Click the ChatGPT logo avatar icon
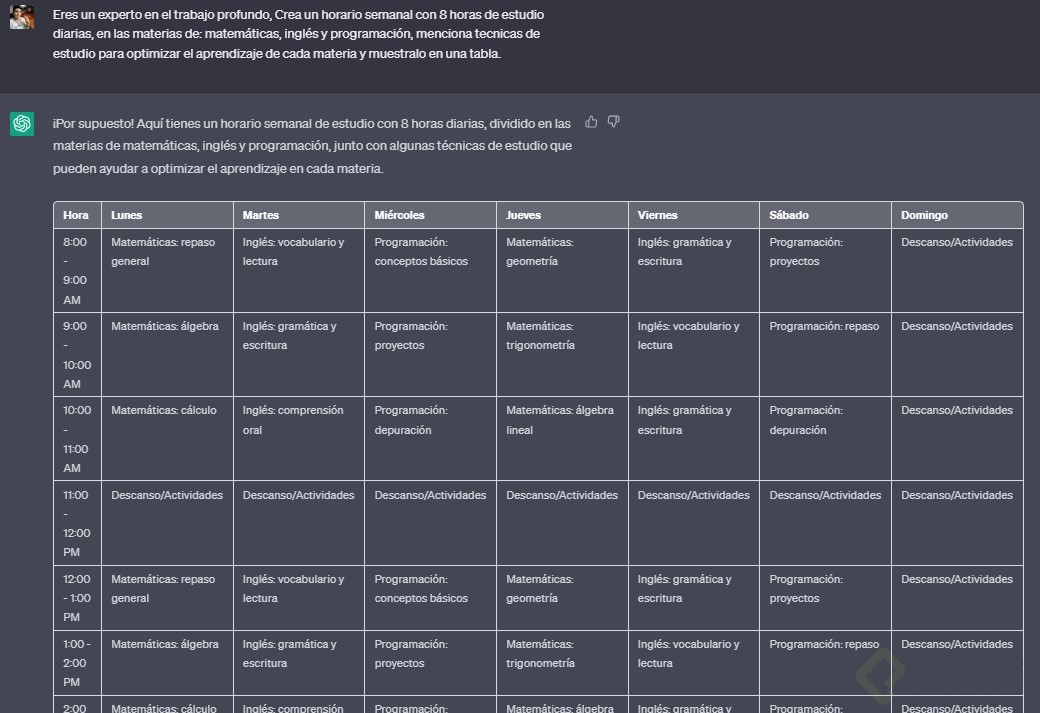Screen dimensions: 1040x713 [22, 123]
